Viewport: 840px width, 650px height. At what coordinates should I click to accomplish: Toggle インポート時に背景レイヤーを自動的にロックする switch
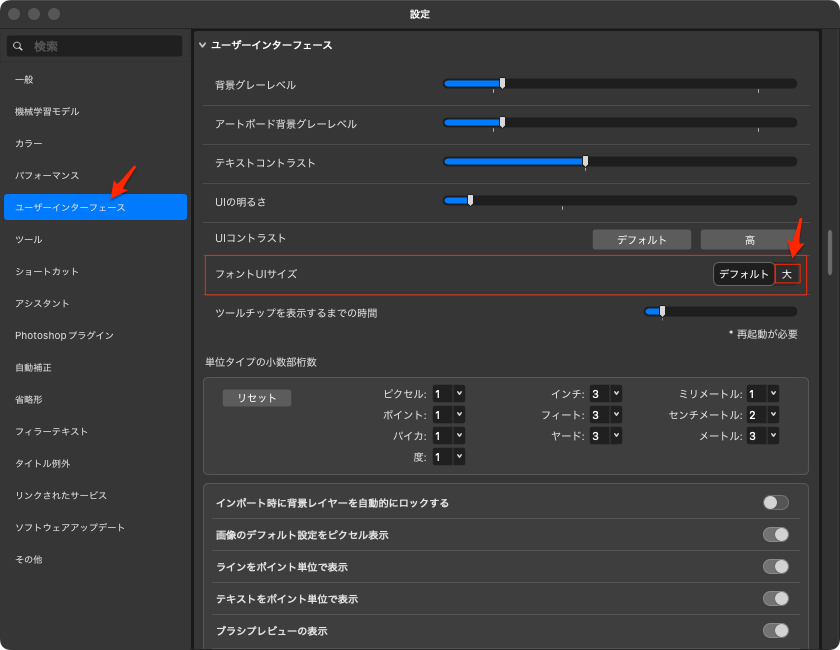point(775,502)
